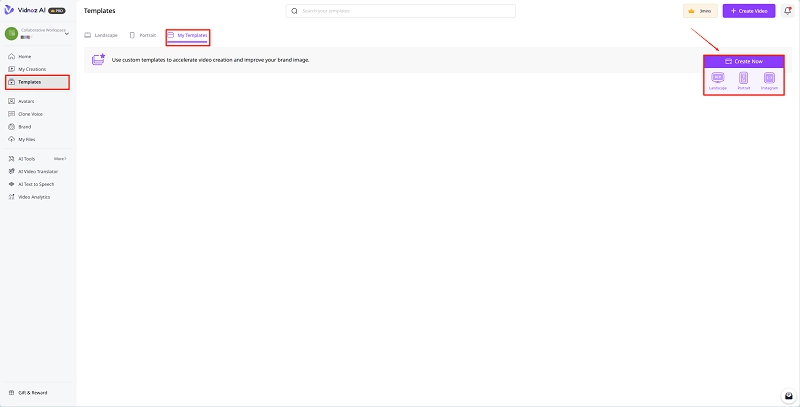The image size is (800, 407).
Task: Expand the Collaborative Workspace dropdown
Action: click(x=66, y=34)
